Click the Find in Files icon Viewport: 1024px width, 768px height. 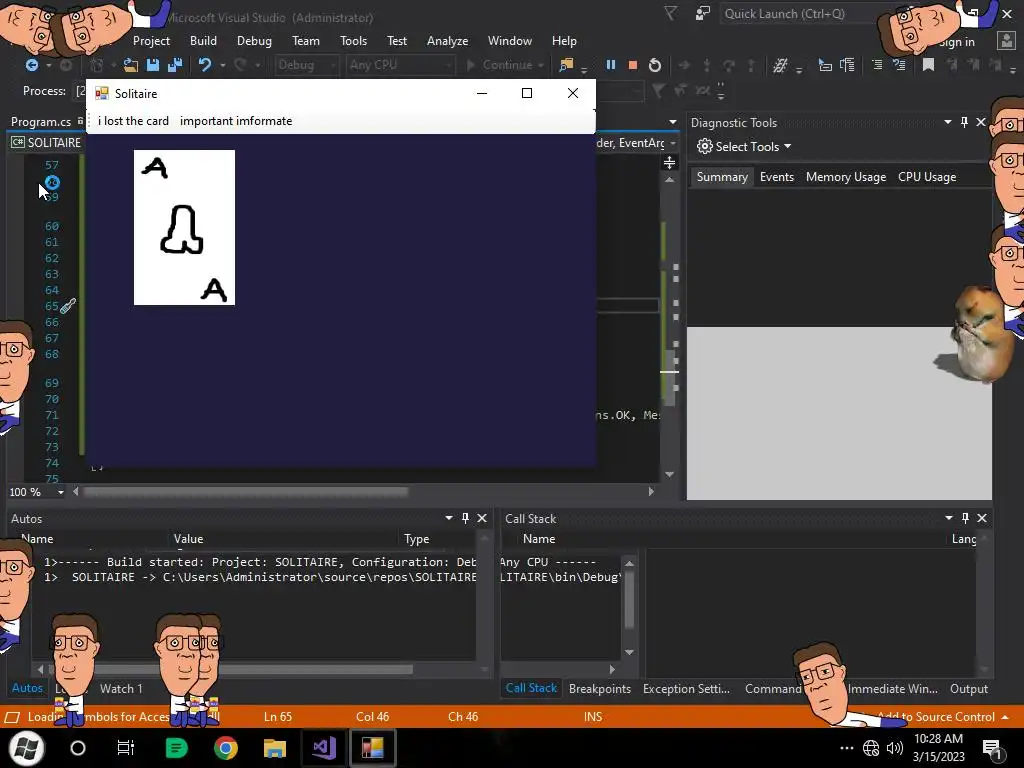coord(566,65)
